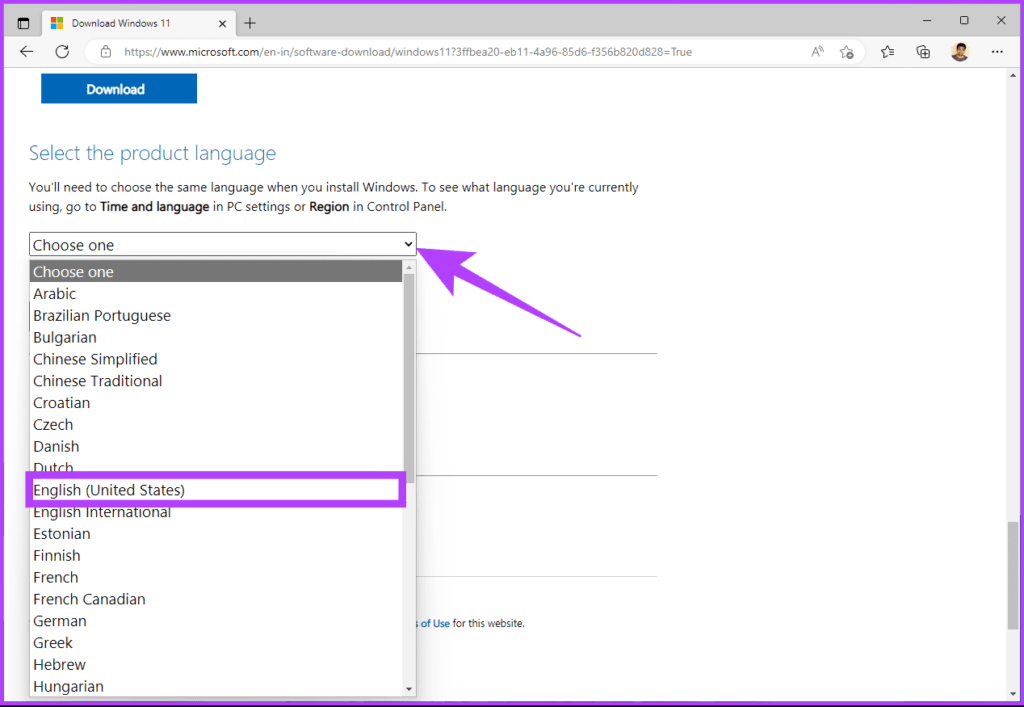Select Estonian from the list
This screenshot has width=1024, height=707.
(216, 533)
